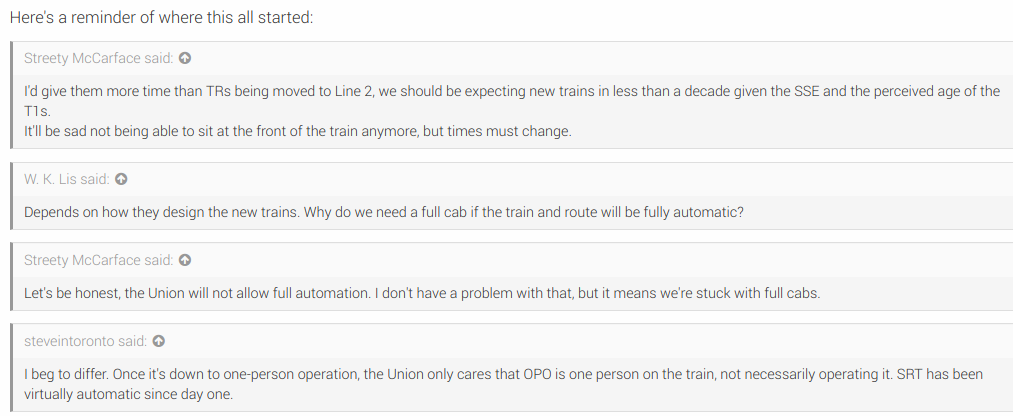1013x416 pixels.
Task: Click Streety McCarface attribution above the TRs quote
Action: click(x=99, y=58)
